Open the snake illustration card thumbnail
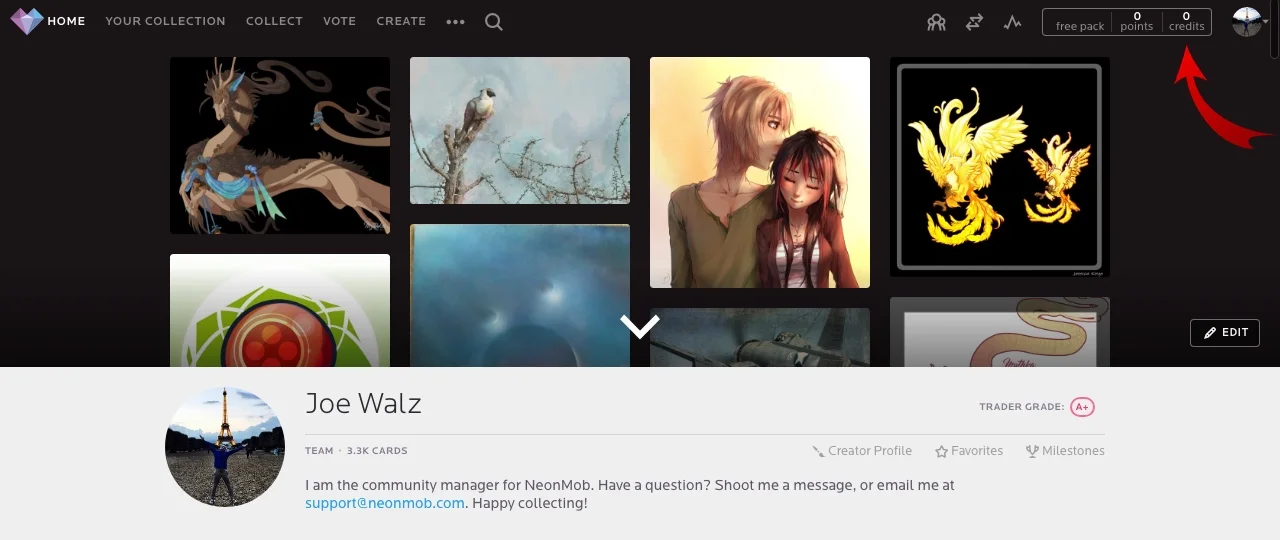1280x540 pixels. [x=1000, y=332]
